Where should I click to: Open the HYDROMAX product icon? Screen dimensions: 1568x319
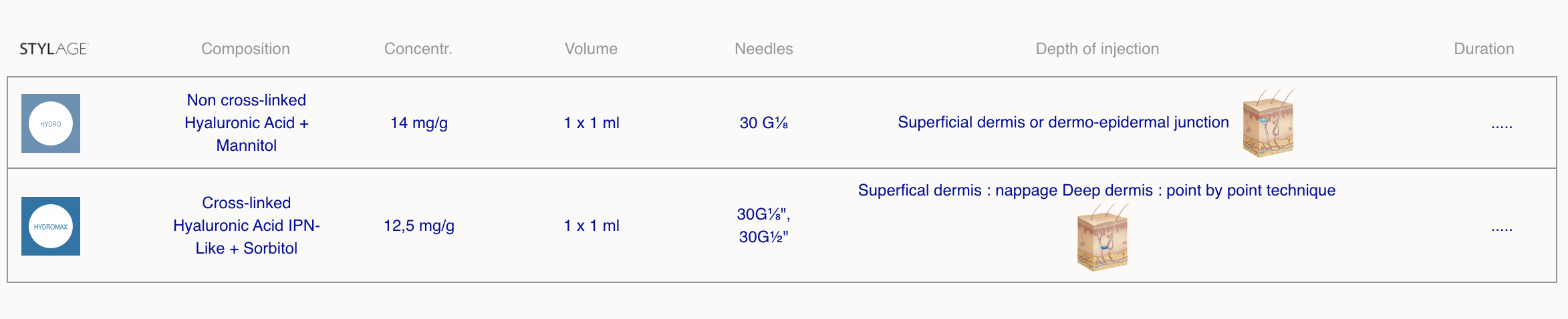[51, 226]
